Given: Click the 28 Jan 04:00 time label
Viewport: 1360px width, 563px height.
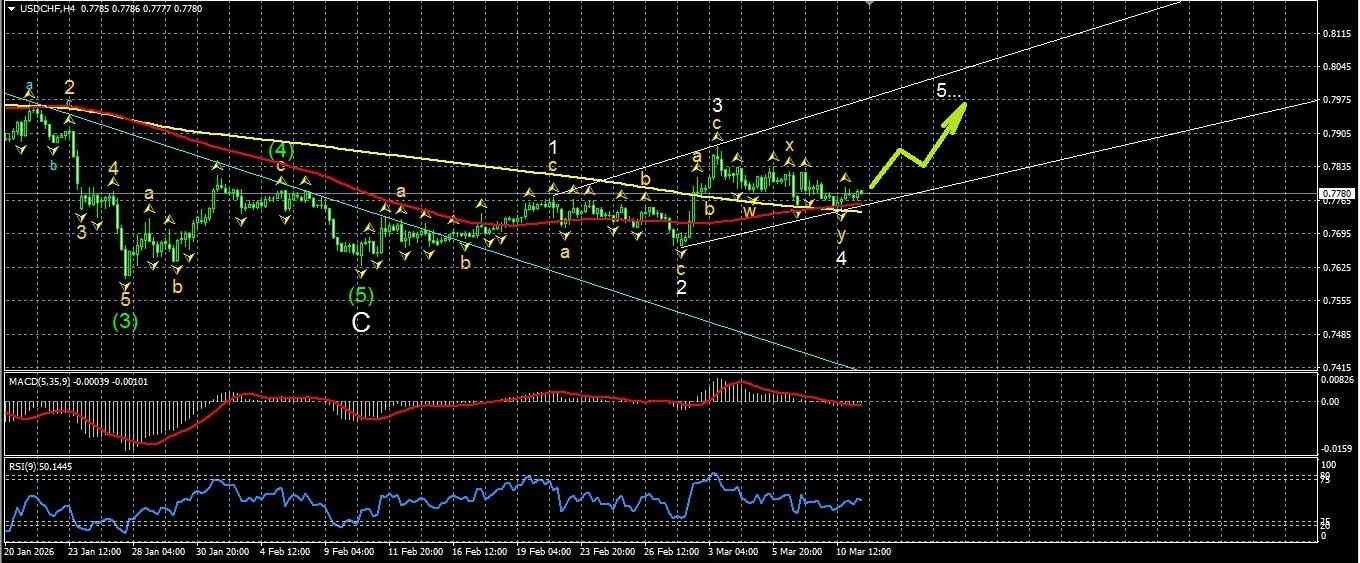Looking at the screenshot, I should tap(159, 551).
